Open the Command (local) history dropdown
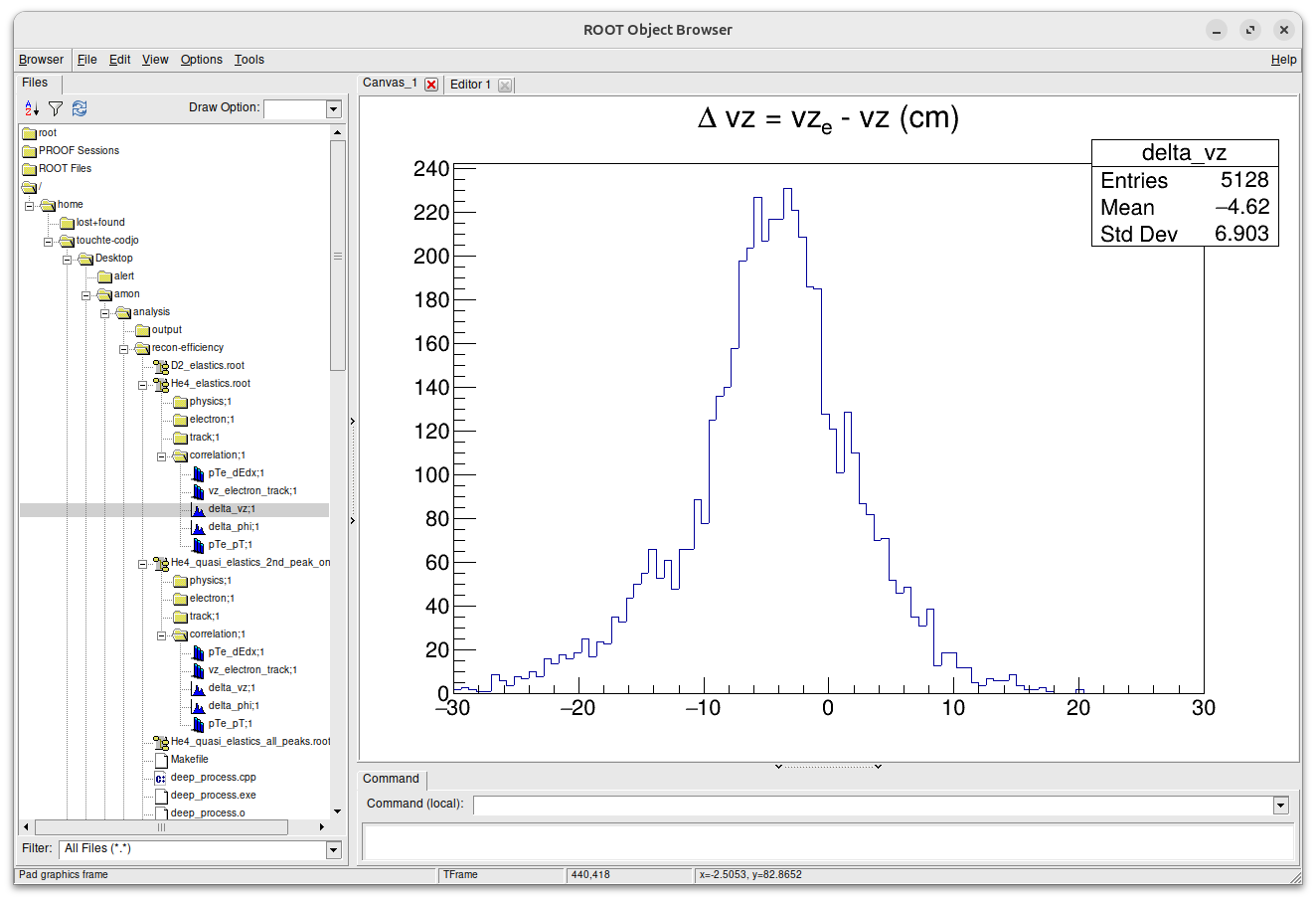 point(1281,805)
